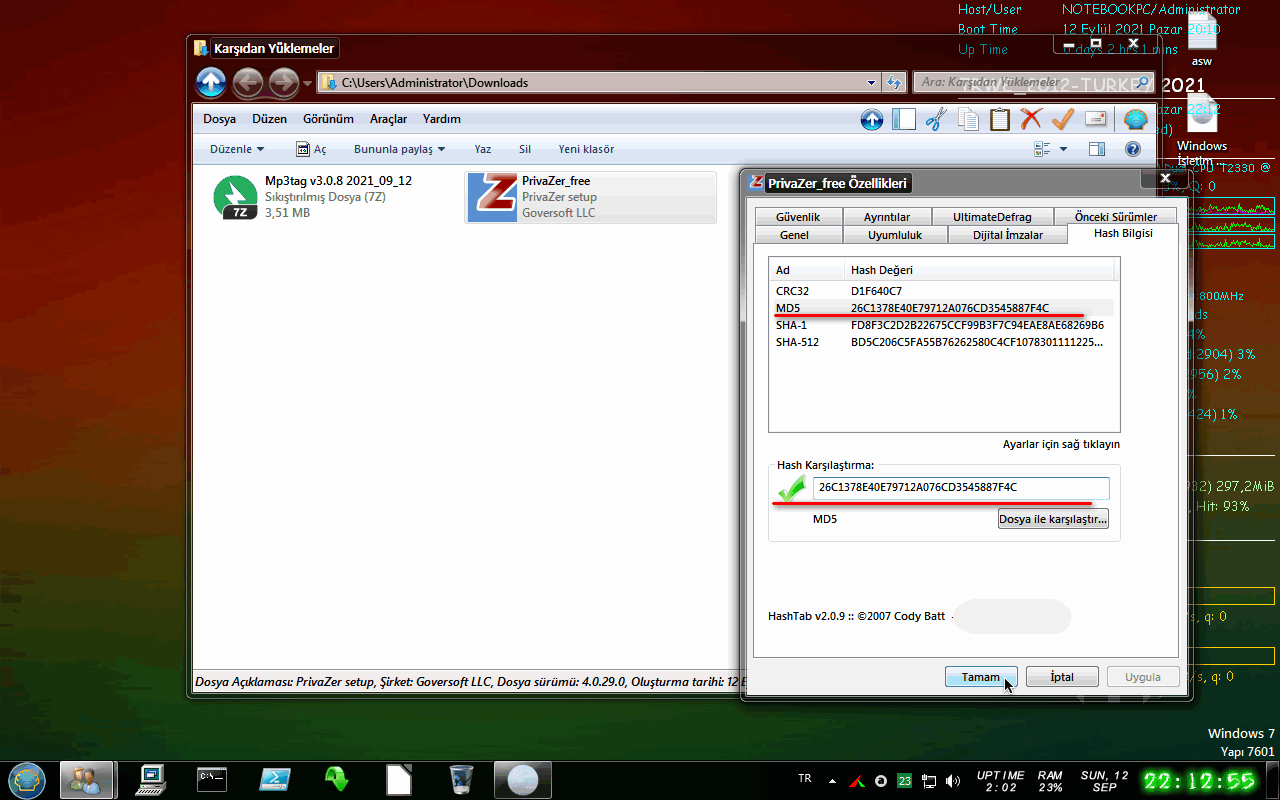Go back with the Explorer back arrow
This screenshot has width=1280, height=800.
tap(248, 82)
